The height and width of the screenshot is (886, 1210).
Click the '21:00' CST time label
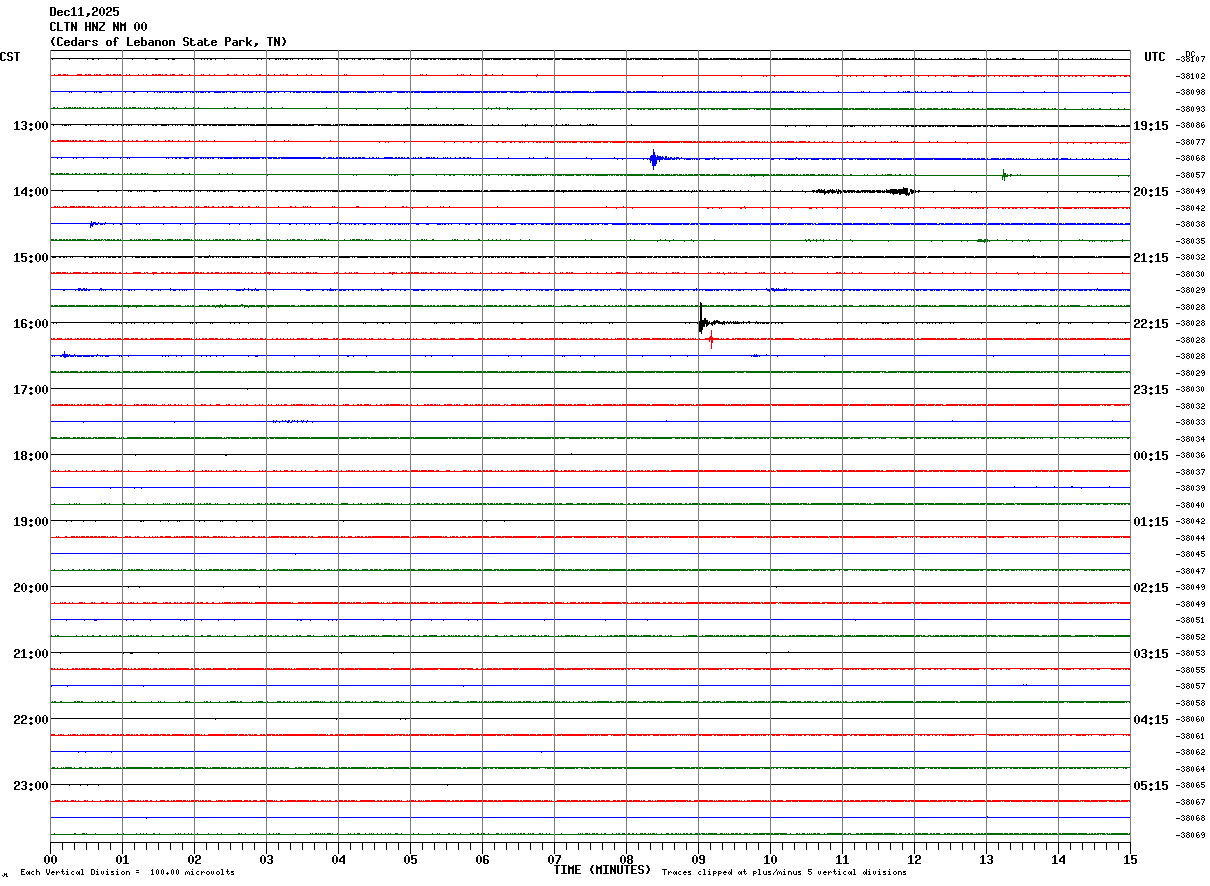tap(30, 654)
